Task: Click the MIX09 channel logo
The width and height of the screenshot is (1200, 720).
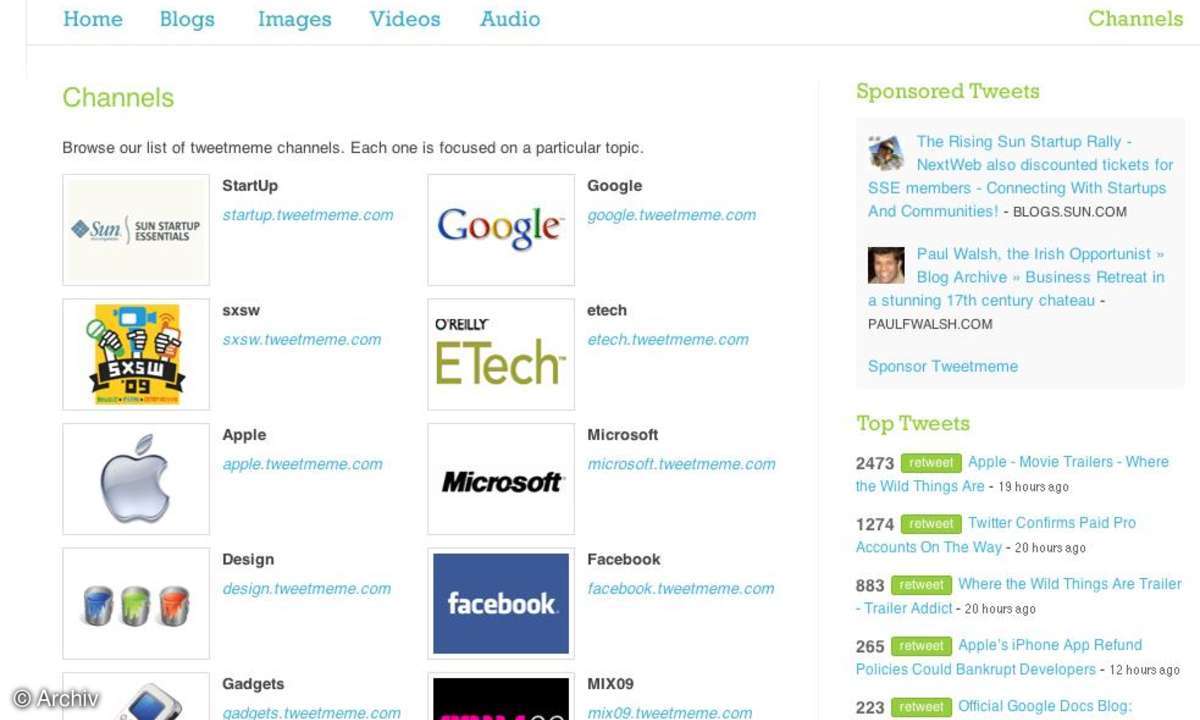Action: coord(501,697)
